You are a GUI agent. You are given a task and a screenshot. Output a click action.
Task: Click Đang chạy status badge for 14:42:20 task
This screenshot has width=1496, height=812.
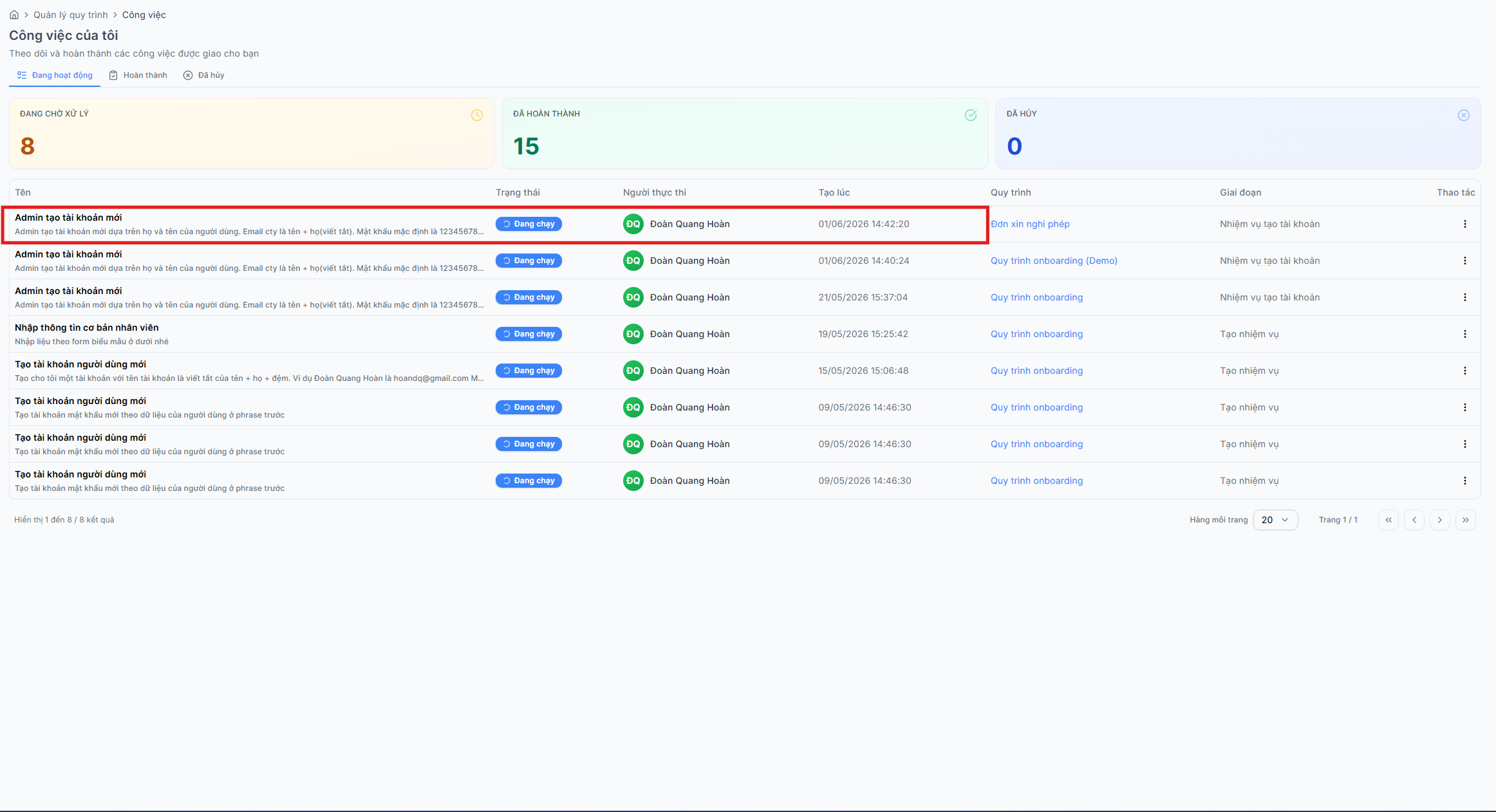(x=528, y=224)
